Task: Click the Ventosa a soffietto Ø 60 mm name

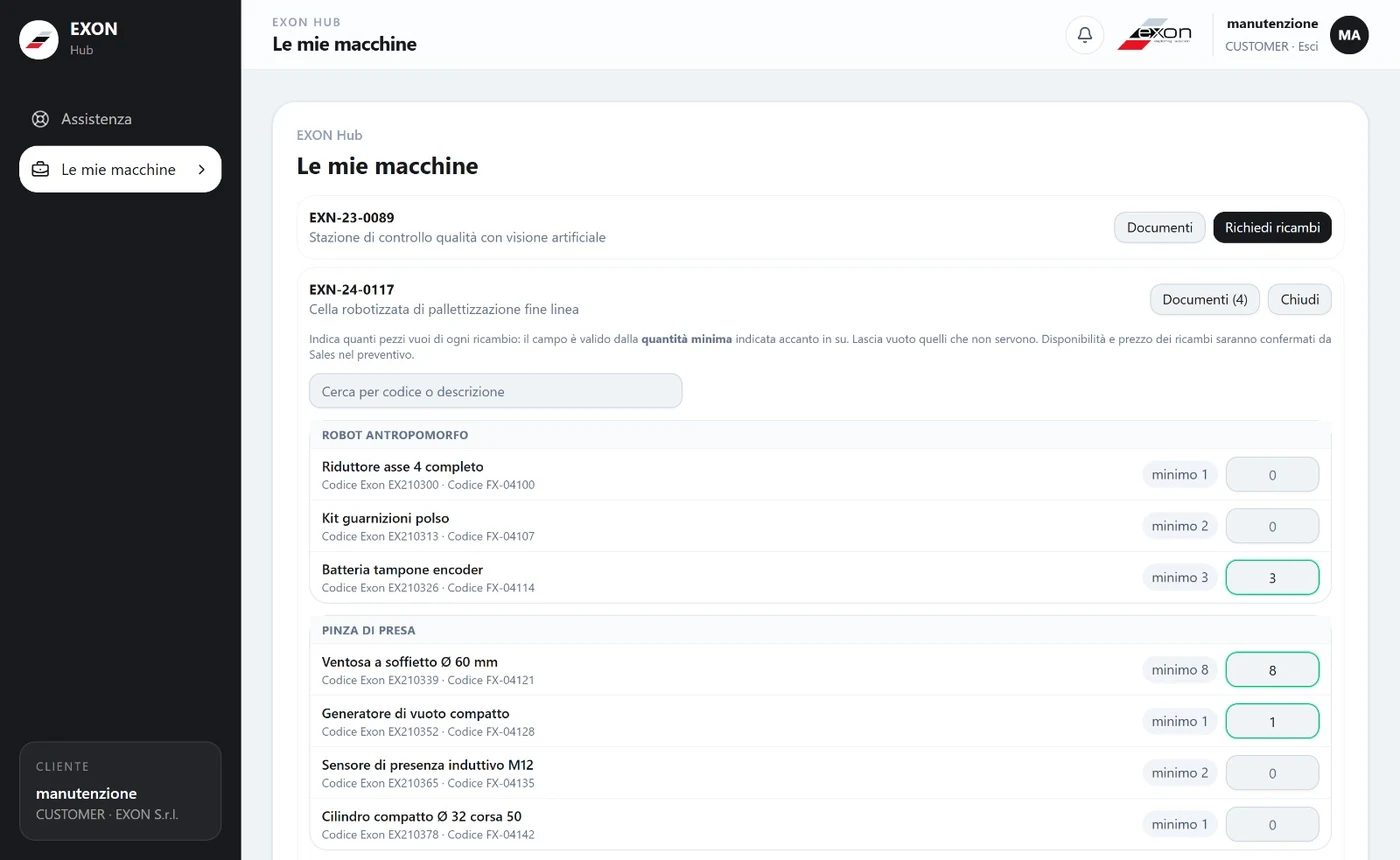Action: (410, 662)
